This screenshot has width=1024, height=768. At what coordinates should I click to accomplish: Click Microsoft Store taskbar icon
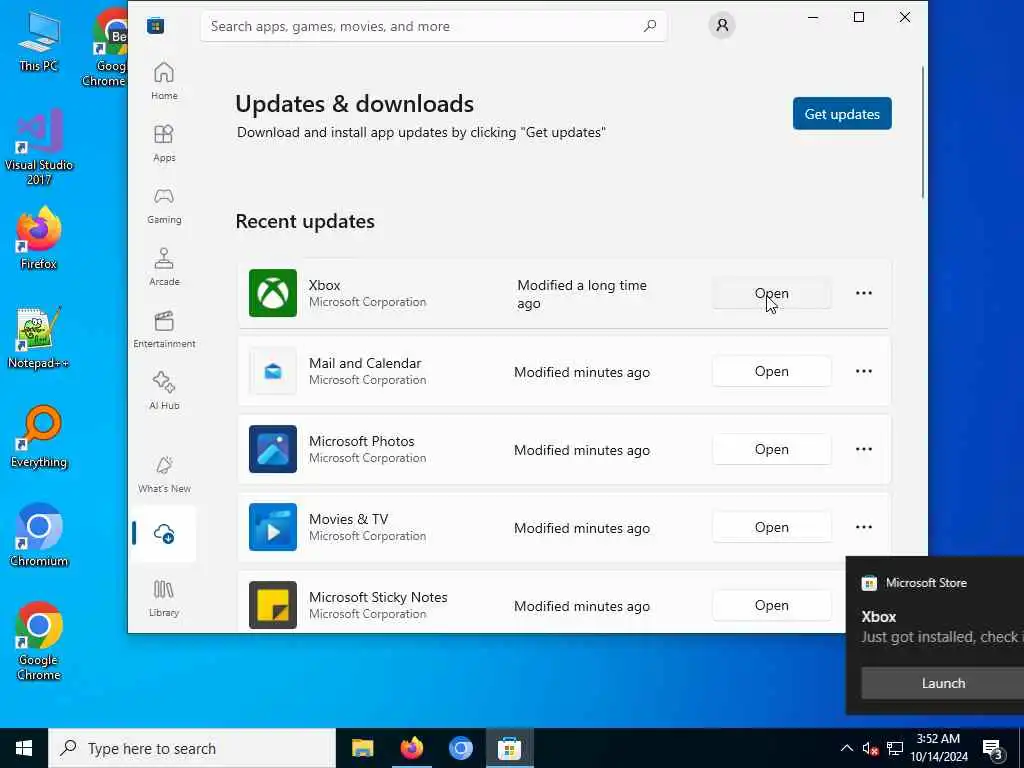click(x=509, y=748)
